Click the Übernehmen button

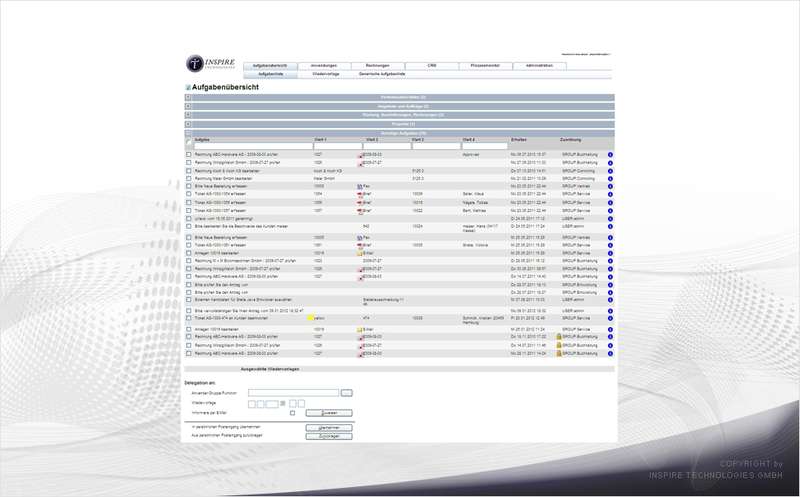pyautogui.click(x=329, y=428)
